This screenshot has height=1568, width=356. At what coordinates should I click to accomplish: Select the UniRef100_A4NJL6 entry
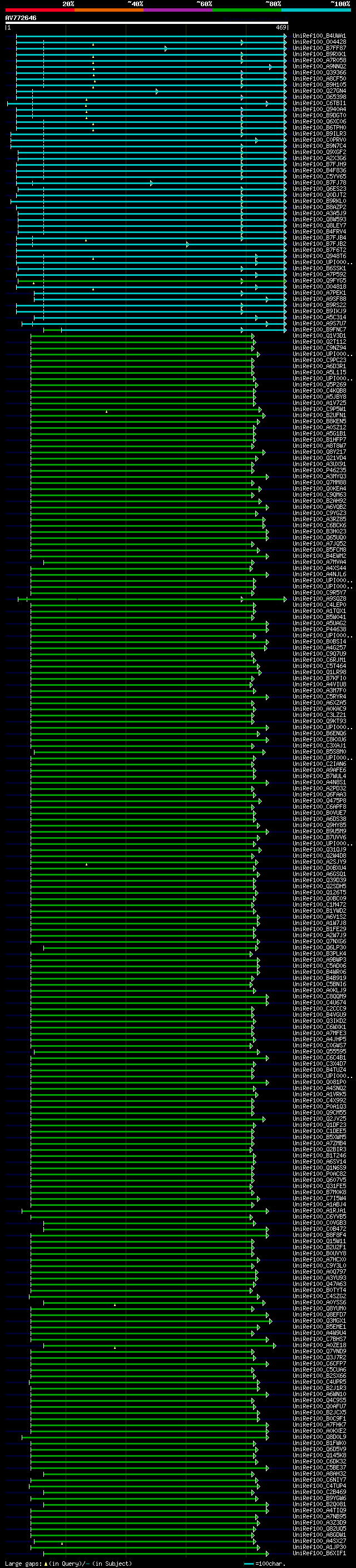coord(319,575)
